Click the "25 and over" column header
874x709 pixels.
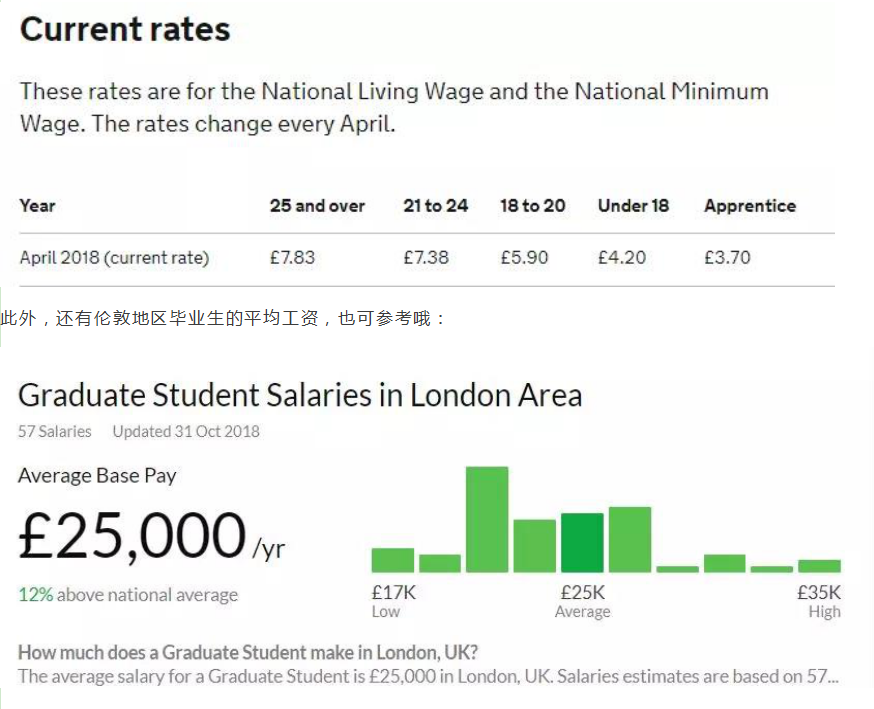[x=317, y=206]
